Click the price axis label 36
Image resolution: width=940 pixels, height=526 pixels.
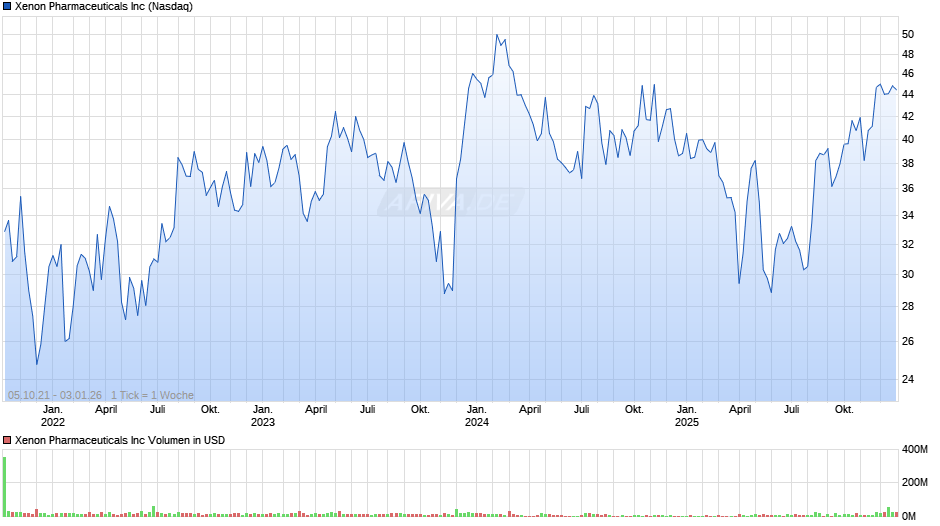pos(908,188)
